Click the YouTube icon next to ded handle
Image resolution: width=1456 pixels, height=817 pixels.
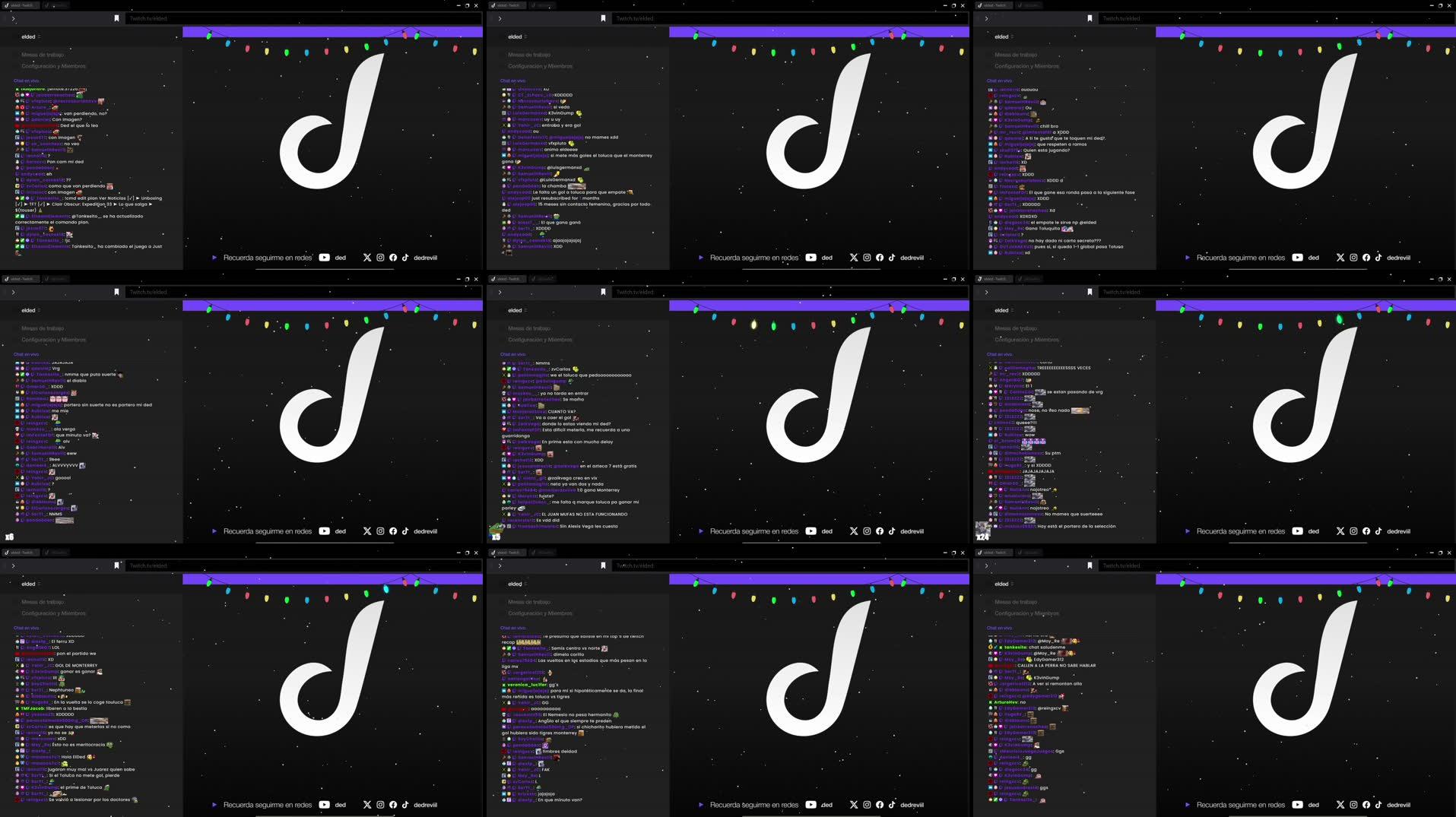(x=325, y=257)
